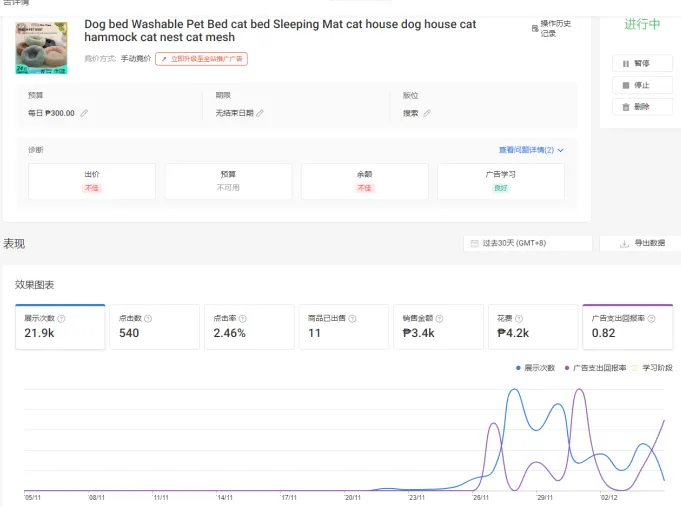Click the 导出数据 export button
This screenshot has width=681, height=507.
(642, 243)
